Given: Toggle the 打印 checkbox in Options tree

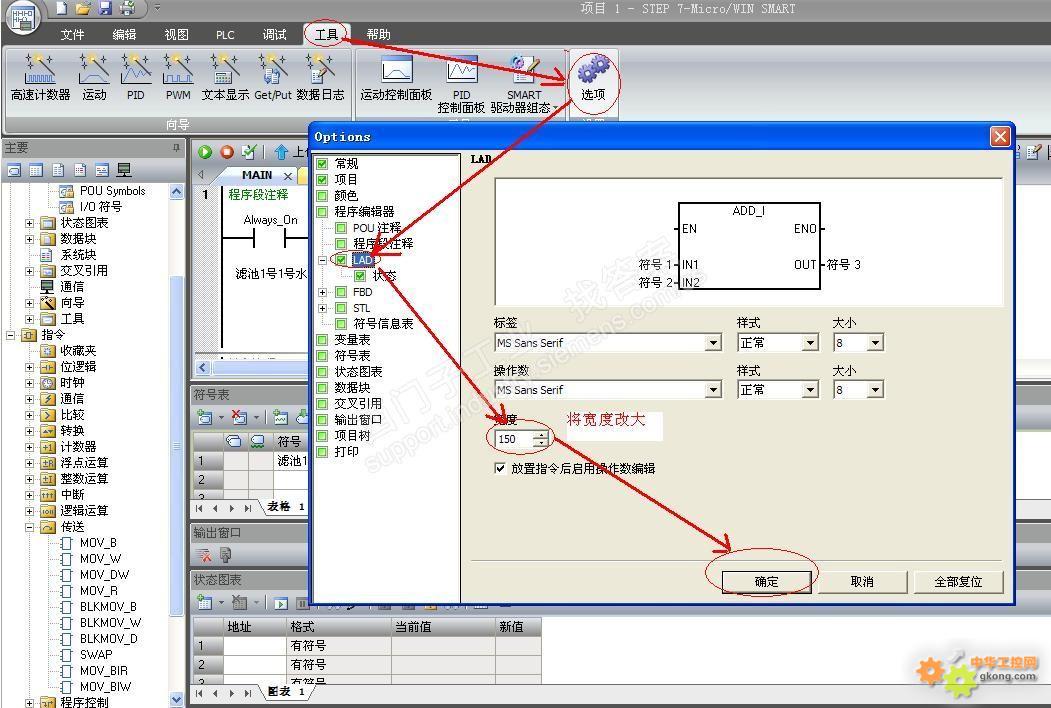Looking at the screenshot, I should click(x=322, y=452).
